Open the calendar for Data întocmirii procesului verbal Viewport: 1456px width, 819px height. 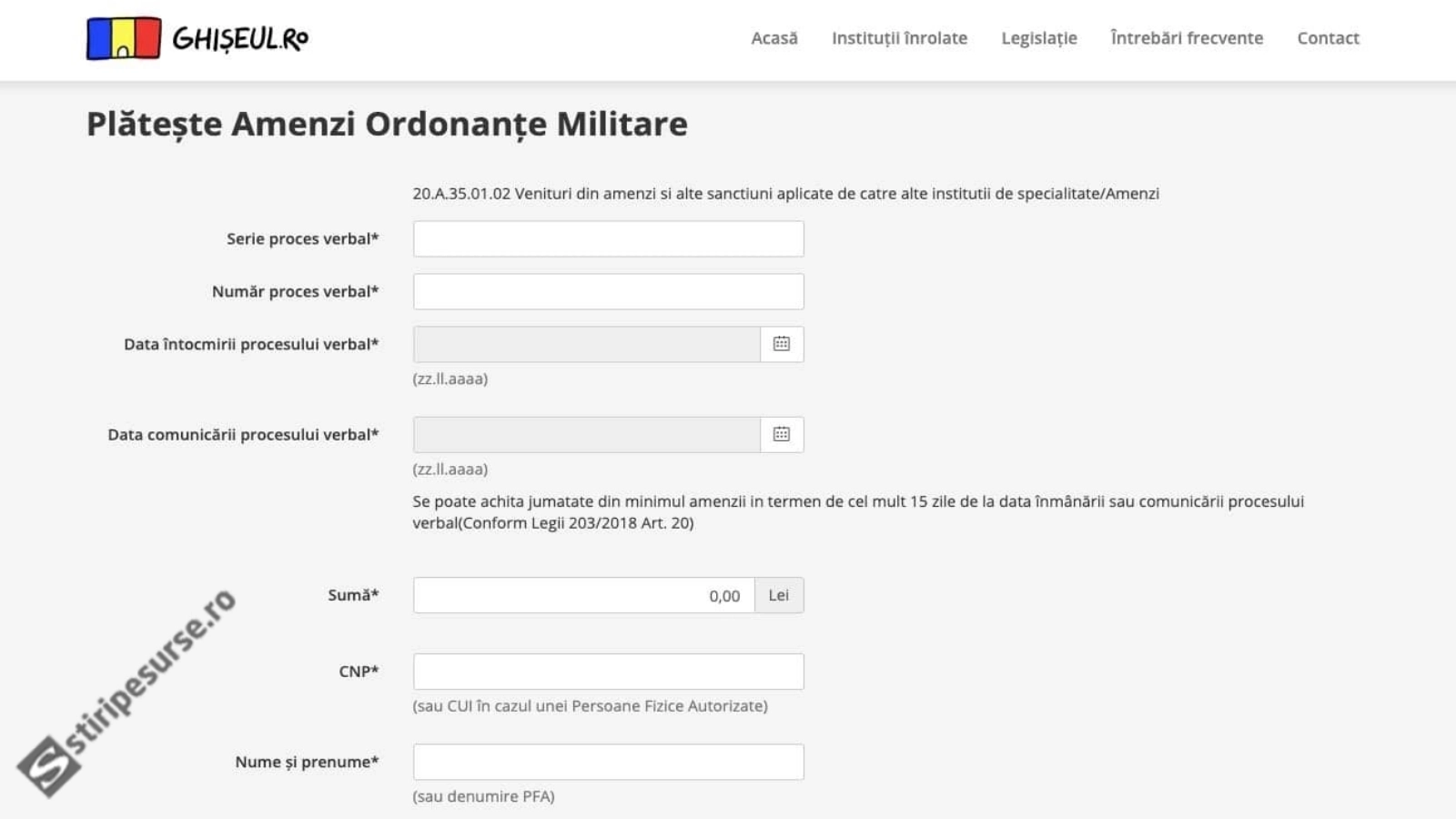pyautogui.click(x=782, y=344)
